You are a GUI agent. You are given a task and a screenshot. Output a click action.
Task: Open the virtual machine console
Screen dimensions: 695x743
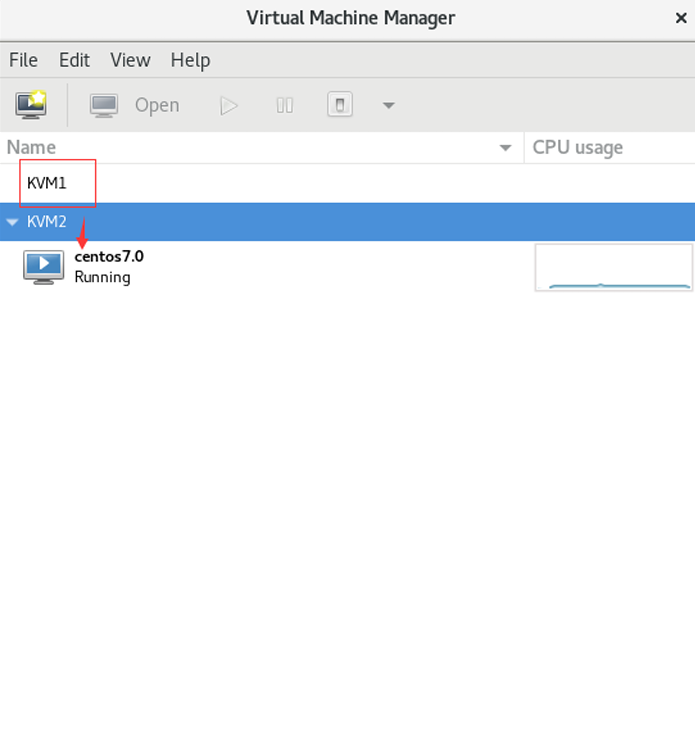pyautogui.click(x=135, y=105)
